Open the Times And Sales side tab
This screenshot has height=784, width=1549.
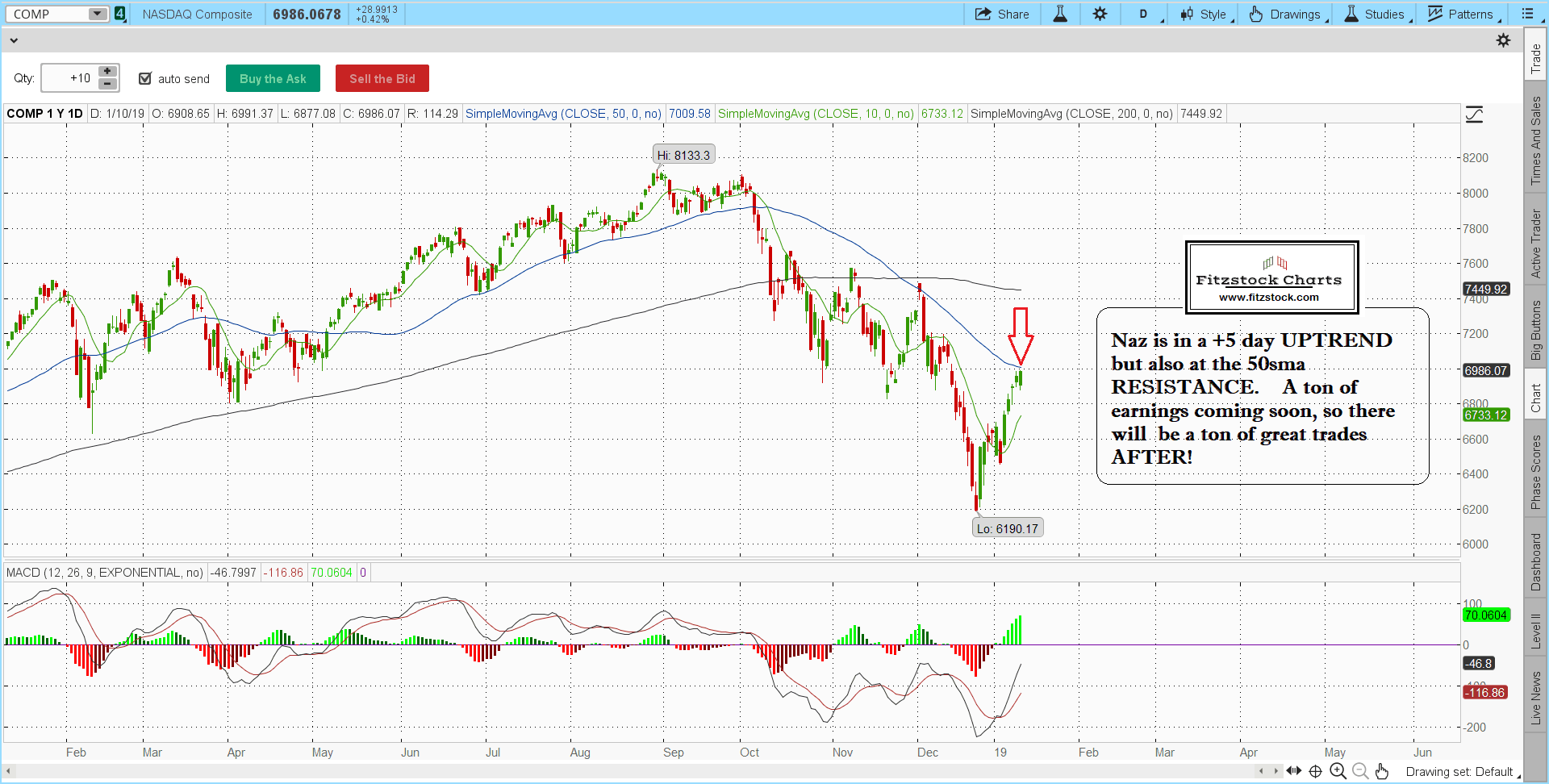(1536, 140)
